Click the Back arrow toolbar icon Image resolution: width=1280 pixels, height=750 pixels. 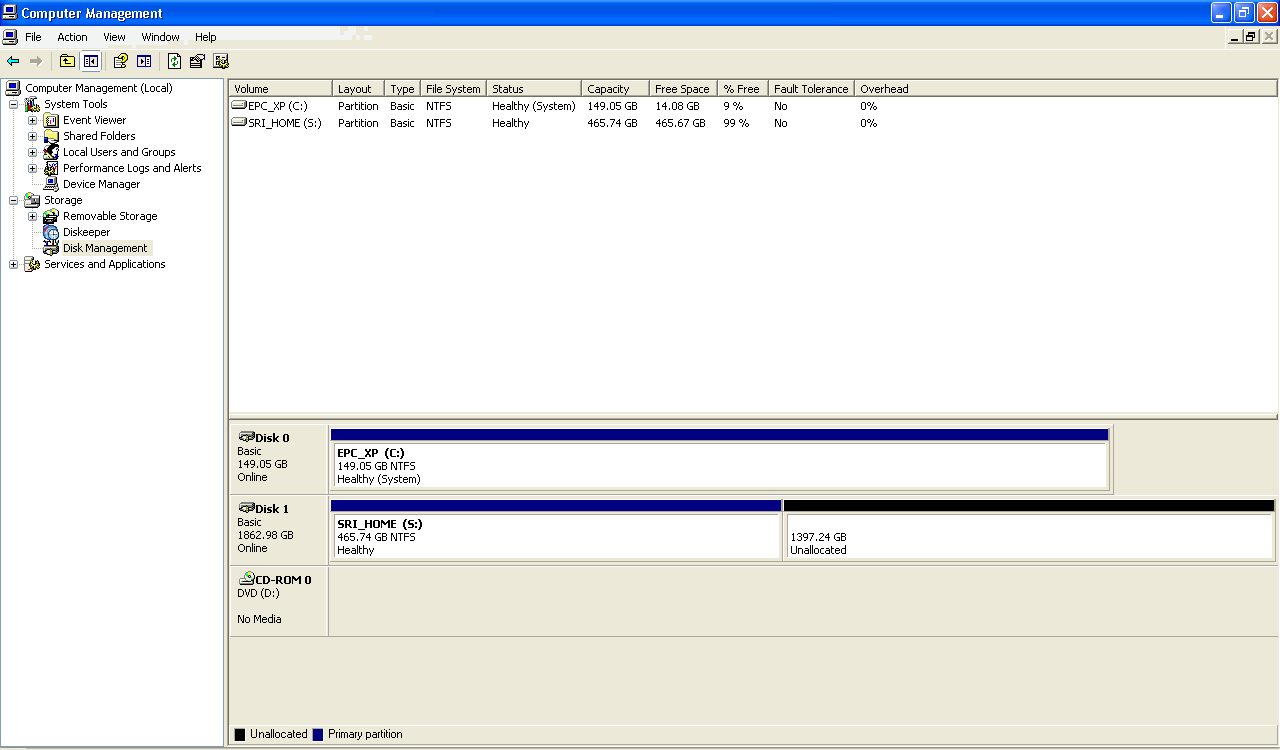coord(13,61)
